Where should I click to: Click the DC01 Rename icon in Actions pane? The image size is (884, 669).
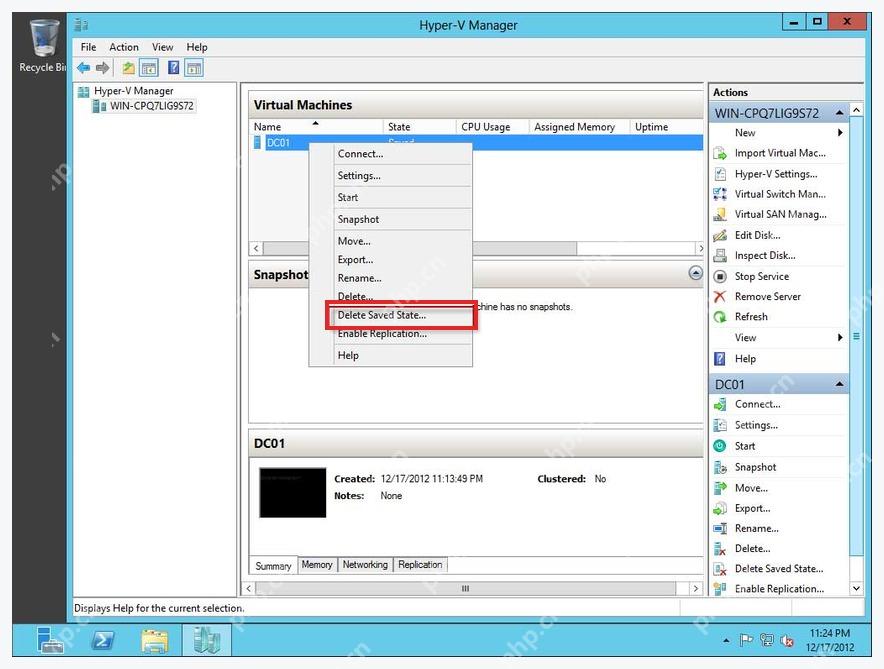coord(720,529)
